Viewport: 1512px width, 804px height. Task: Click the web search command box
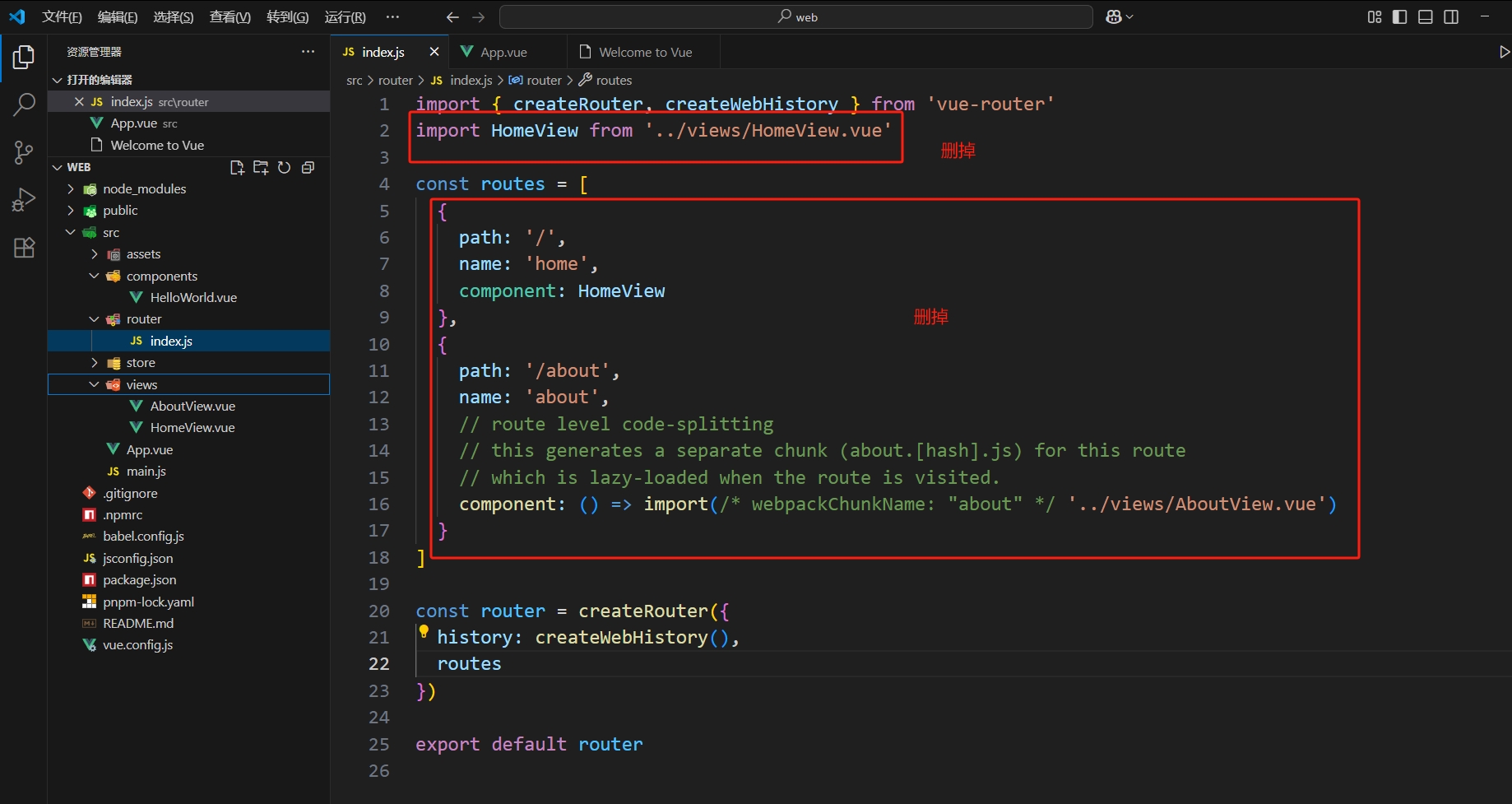(796, 17)
